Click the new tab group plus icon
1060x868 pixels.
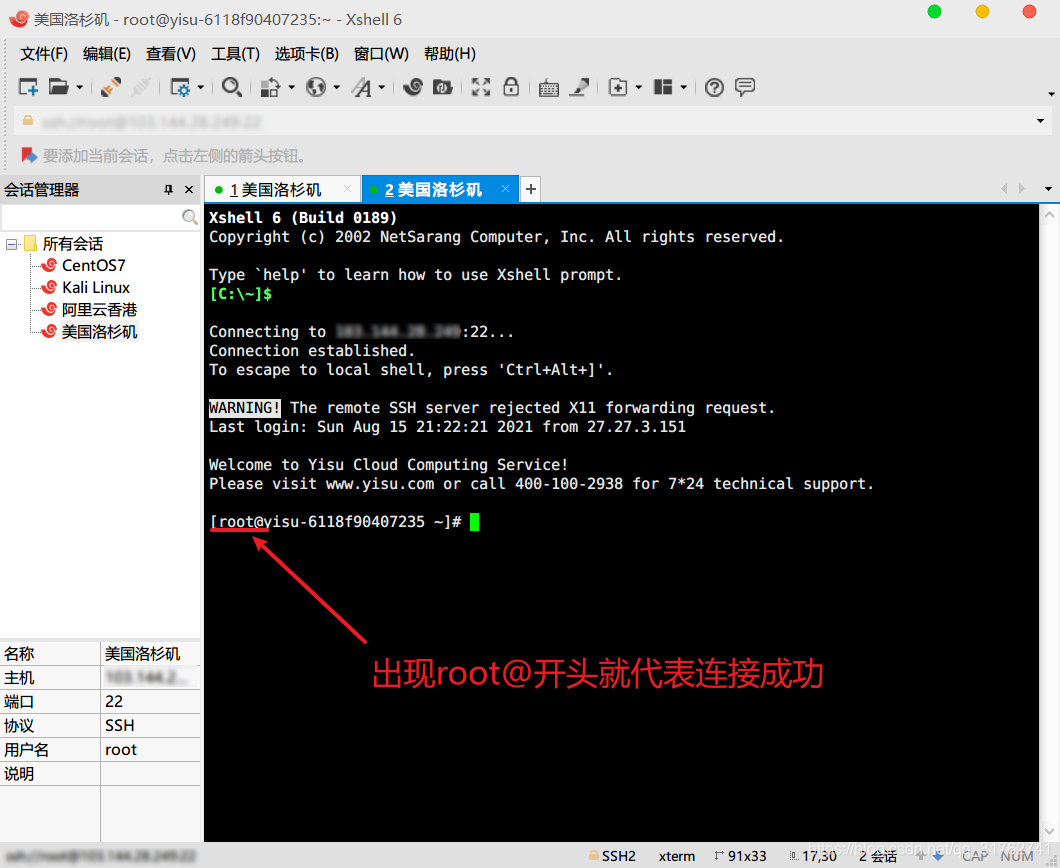(618, 87)
